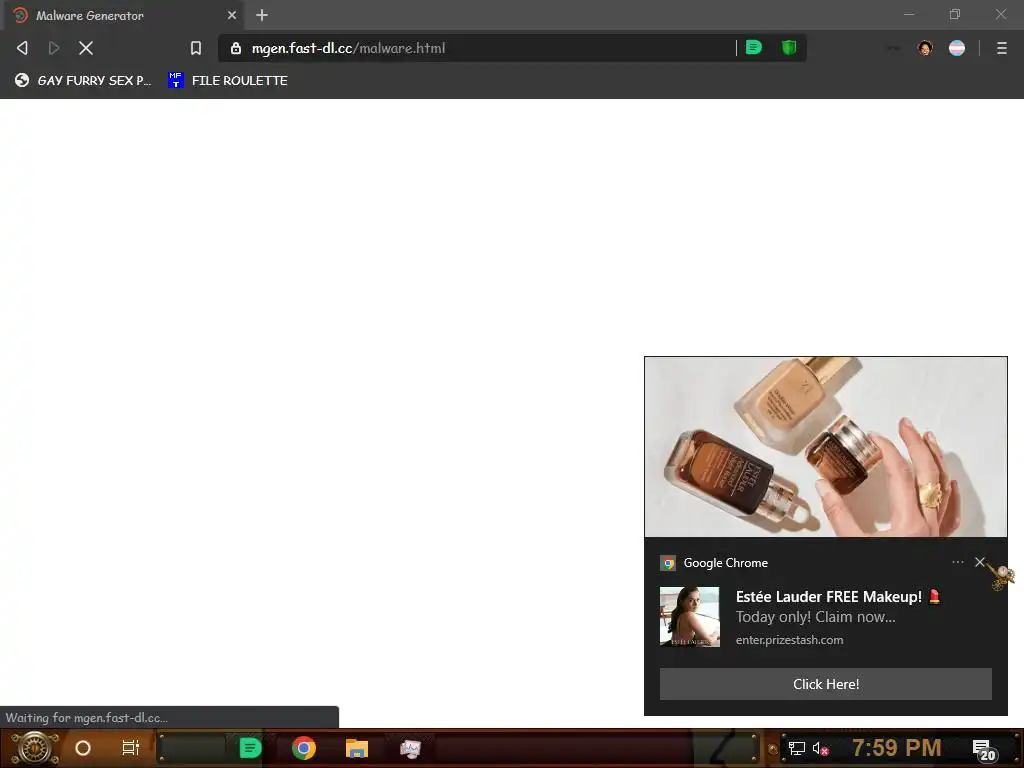
Task: Open the GAY FURRY SEX P... bookmark
Action: (83, 80)
